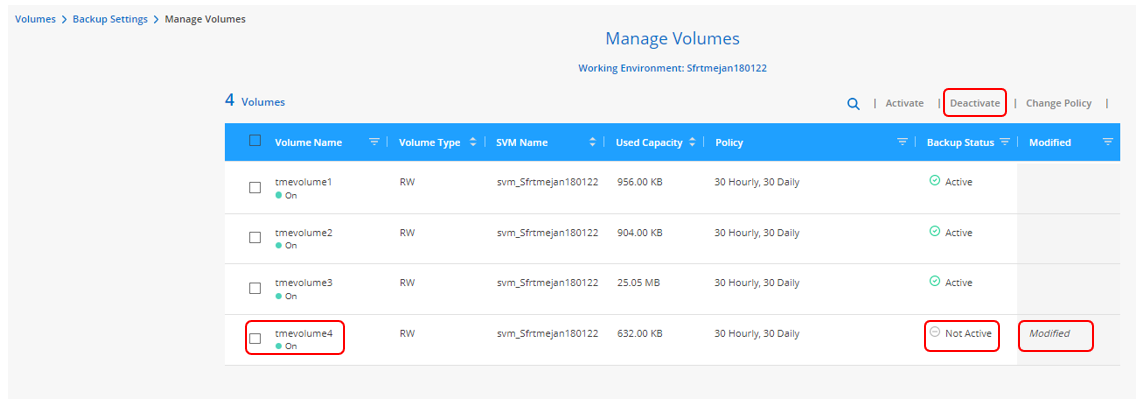Screen dimensions: 1145x410
Task: Click the Volume Type column header
Action: [x=429, y=143]
